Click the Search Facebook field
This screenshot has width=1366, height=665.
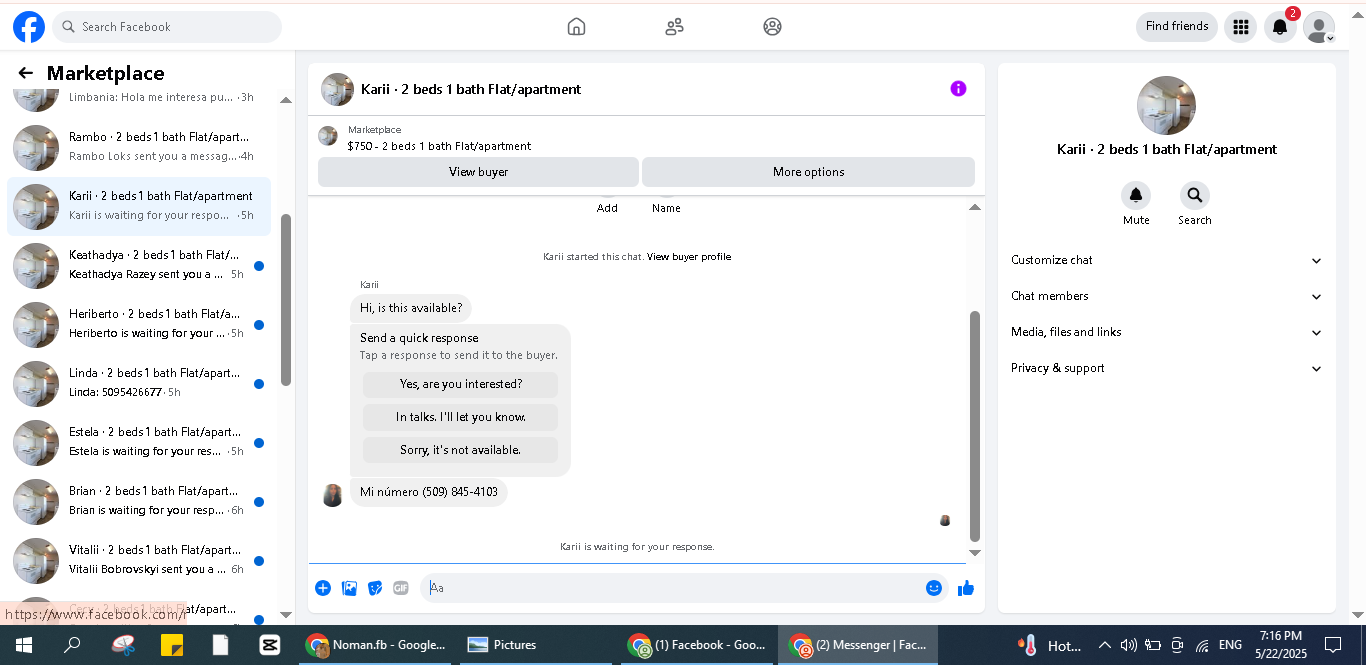pos(167,27)
